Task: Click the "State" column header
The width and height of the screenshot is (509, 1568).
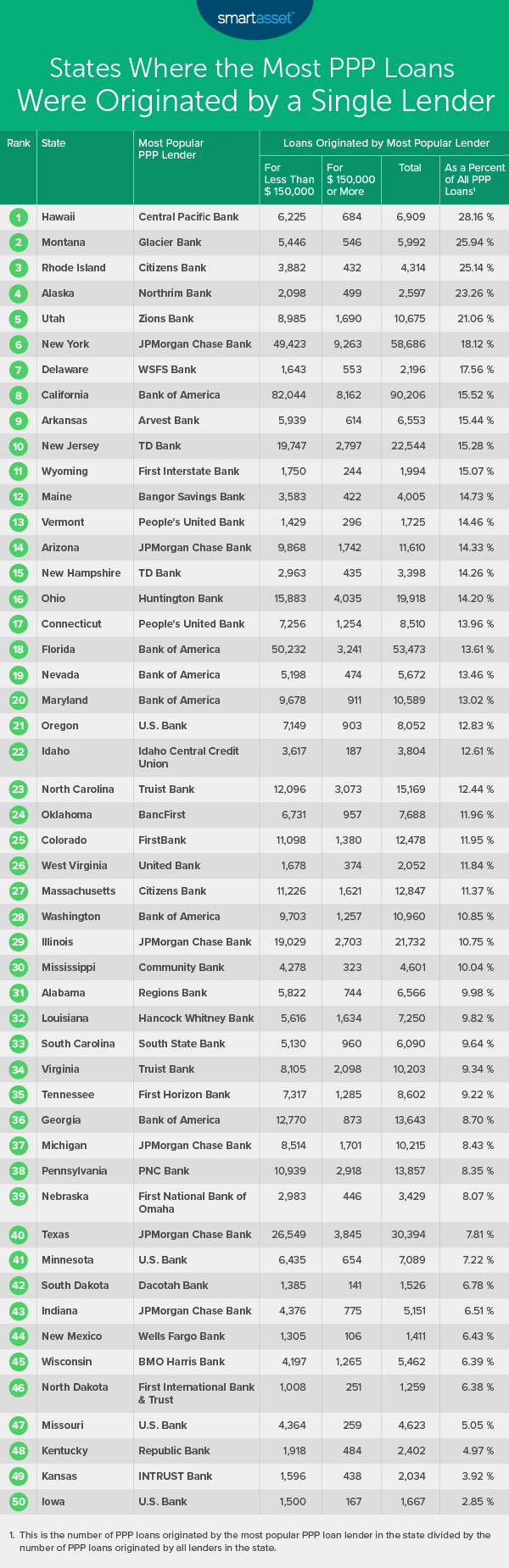Action: click(53, 143)
